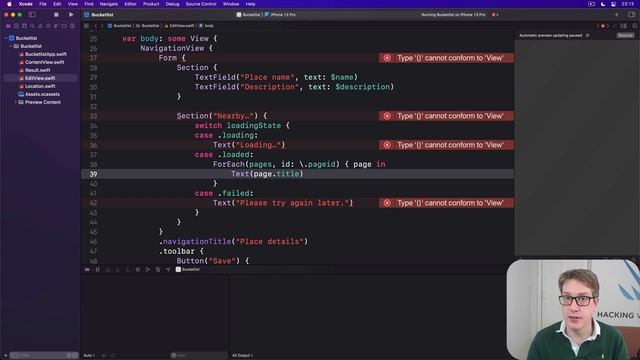Image resolution: width=640 pixels, height=360 pixels.
Task: Hide the debug area toggle icon
Action: 87,270
